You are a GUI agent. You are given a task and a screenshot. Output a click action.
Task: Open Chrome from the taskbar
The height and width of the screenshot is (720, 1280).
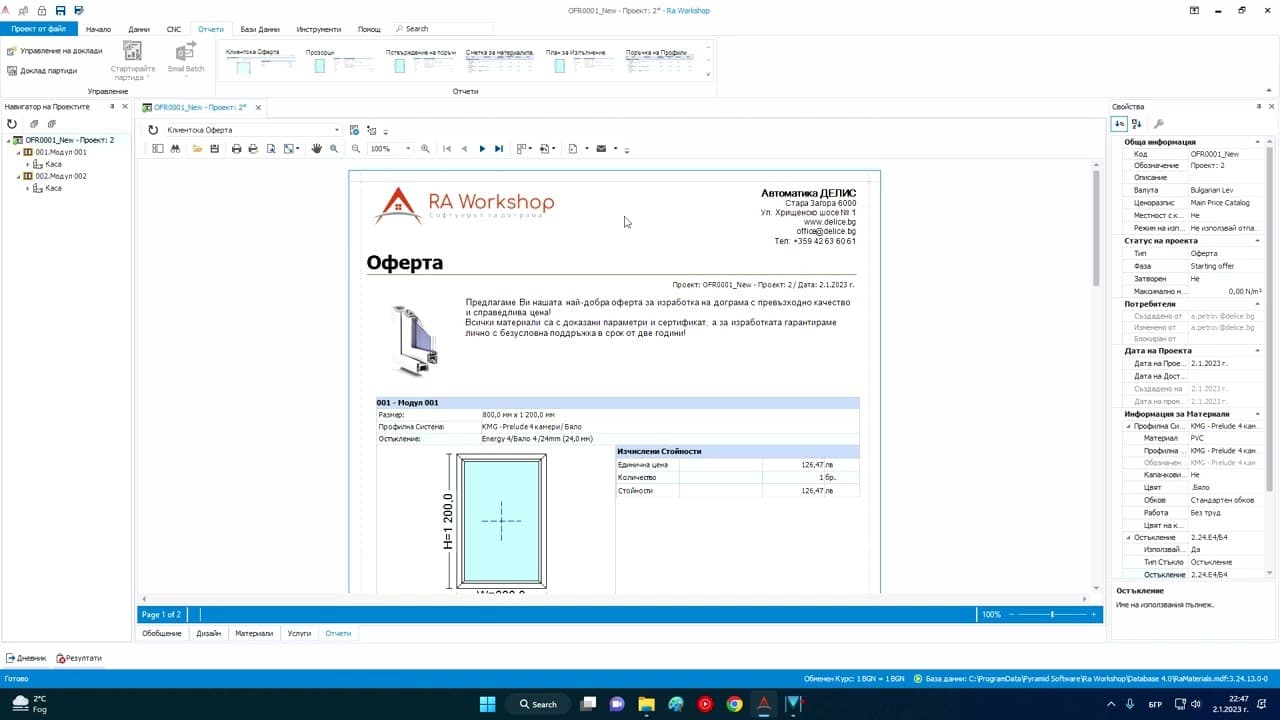pos(734,704)
